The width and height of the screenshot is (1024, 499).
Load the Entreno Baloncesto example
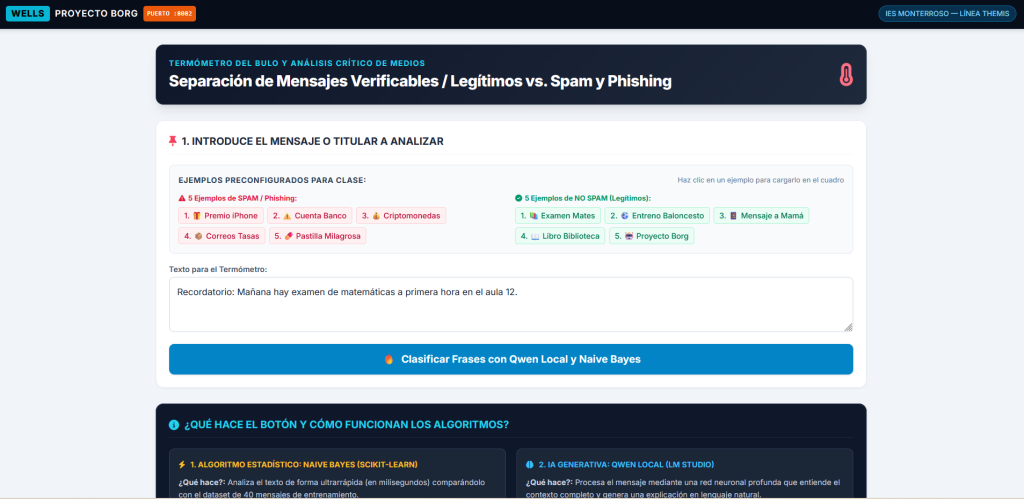pos(657,216)
